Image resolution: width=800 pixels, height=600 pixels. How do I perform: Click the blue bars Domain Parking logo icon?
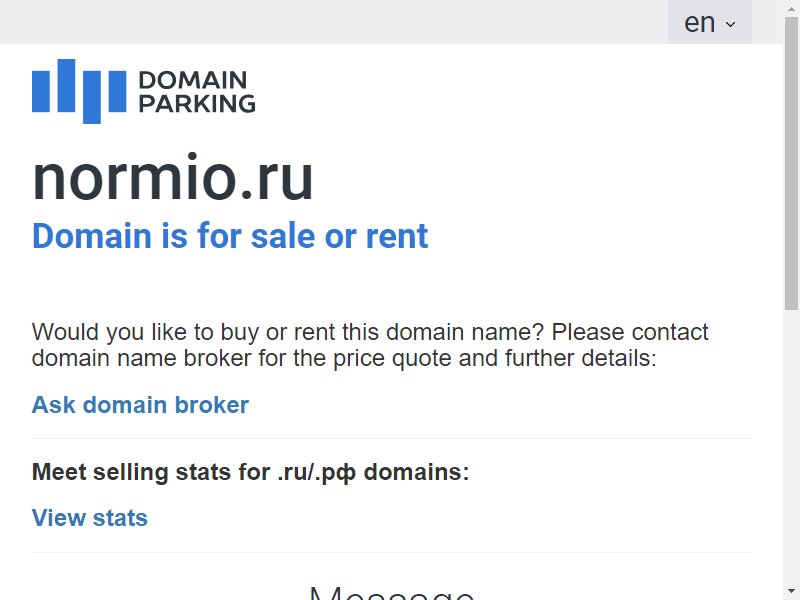pyautogui.click(x=79, y=91)
